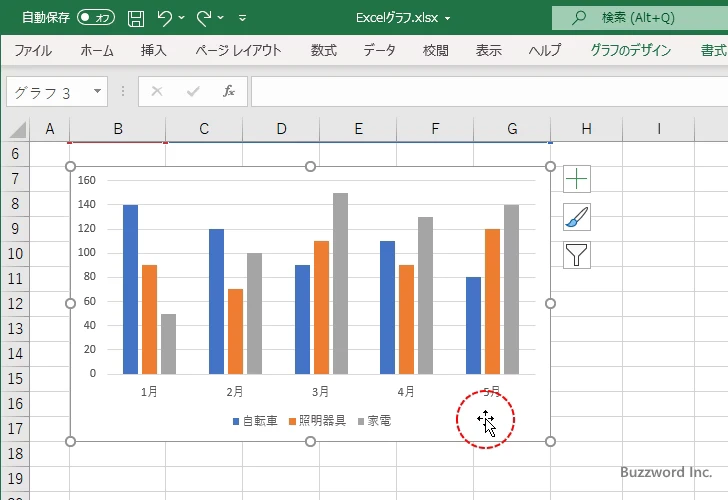Image resolution: width=728 pixels, height=500 pixels.
Task: Select column G header
Action: tap(512, 129)
